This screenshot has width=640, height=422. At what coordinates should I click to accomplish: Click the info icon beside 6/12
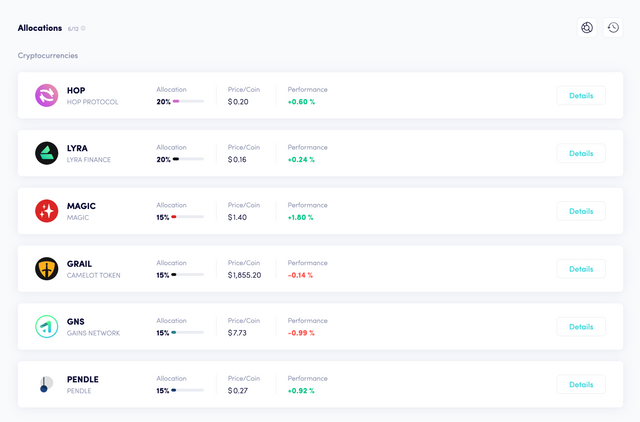tap(83, 29)
